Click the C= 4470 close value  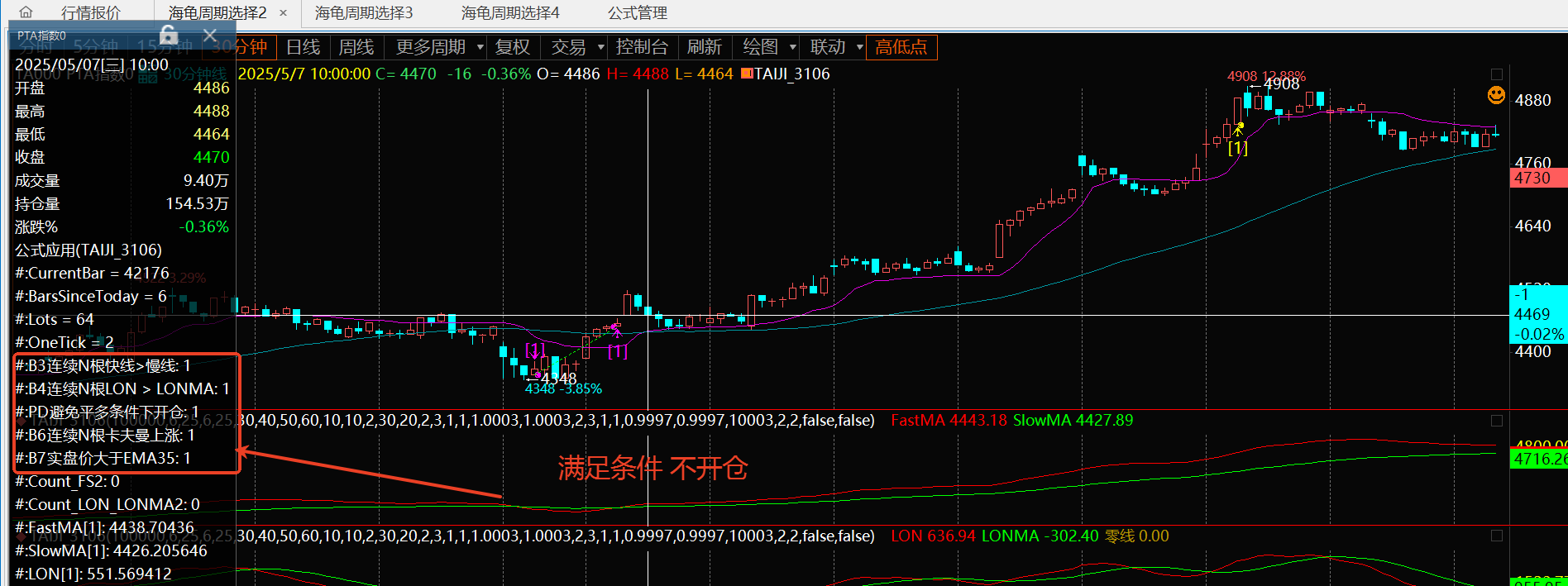tap(406, 74)
